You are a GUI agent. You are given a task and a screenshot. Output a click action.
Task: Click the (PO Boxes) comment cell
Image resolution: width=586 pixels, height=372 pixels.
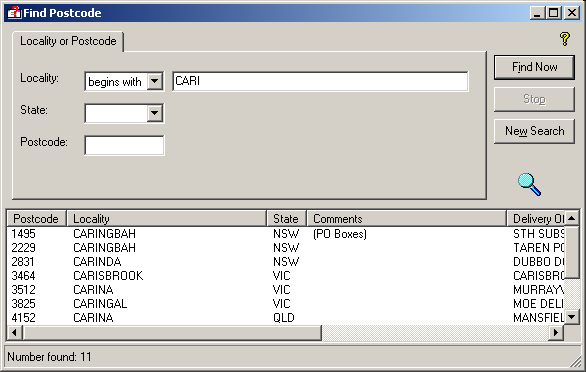point(340,234)
